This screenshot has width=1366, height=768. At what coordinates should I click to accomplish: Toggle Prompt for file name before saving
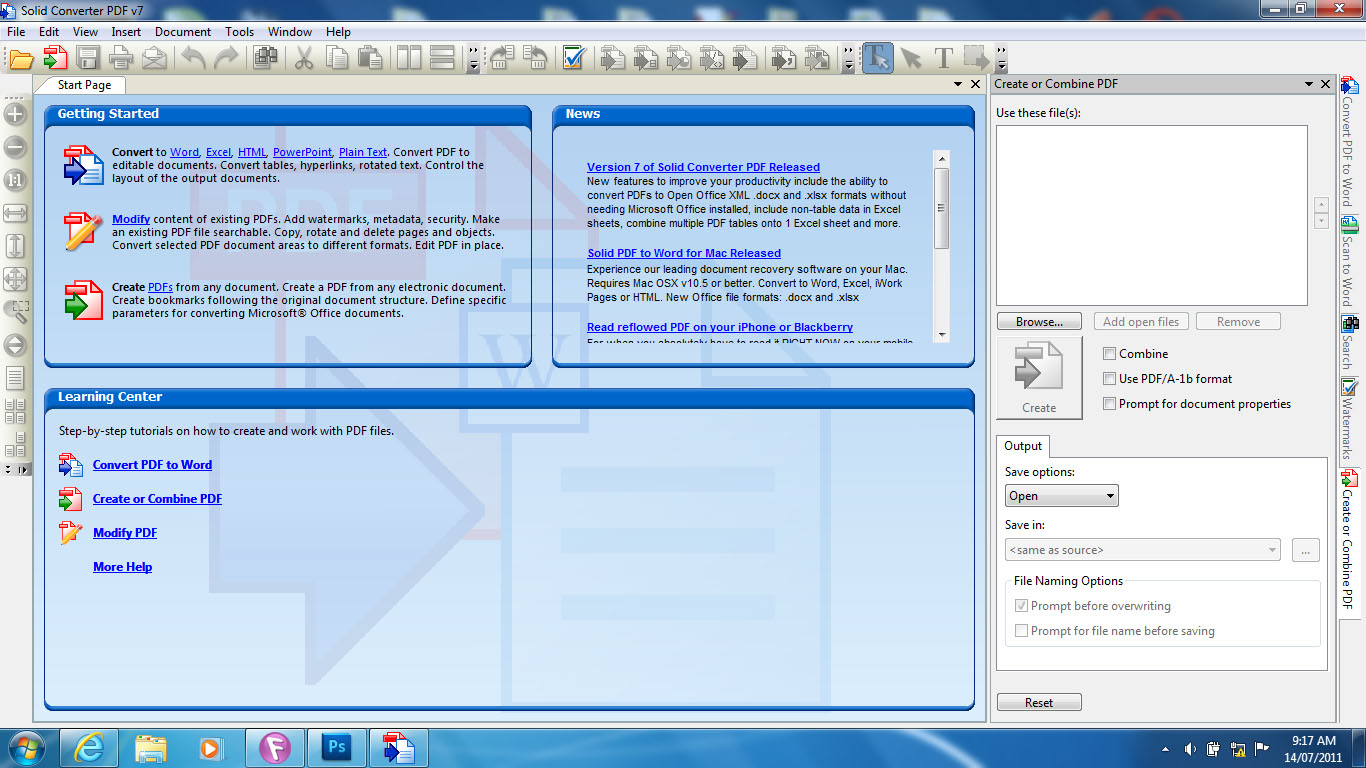[1021, 630]
